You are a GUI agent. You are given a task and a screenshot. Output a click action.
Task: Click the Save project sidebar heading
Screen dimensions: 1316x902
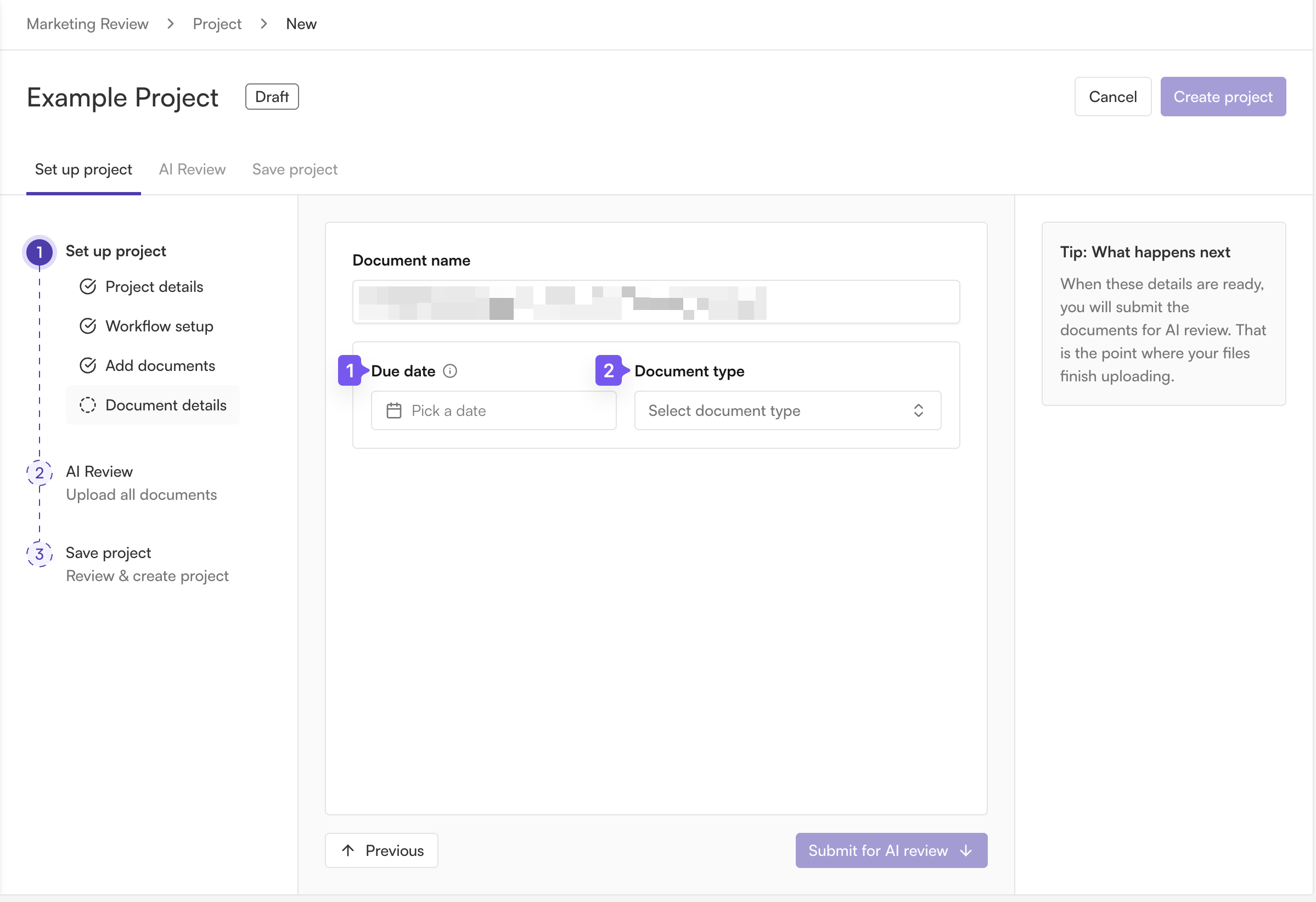(108, 553)
